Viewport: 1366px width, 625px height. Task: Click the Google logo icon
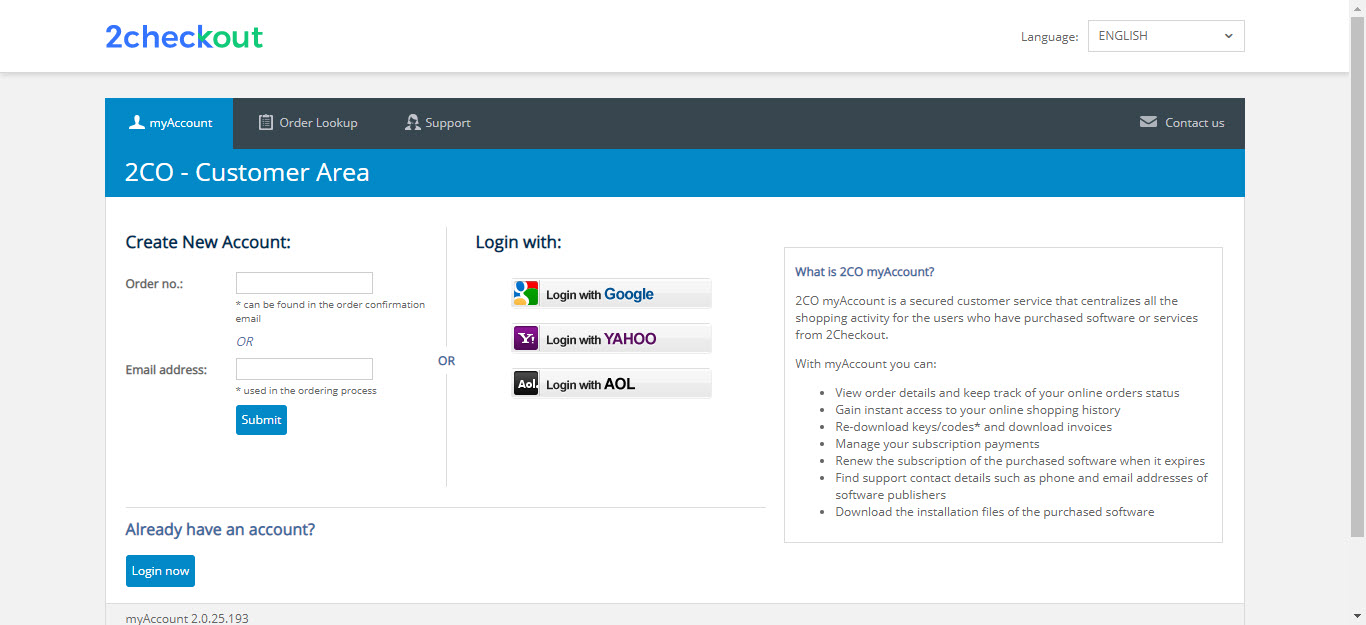tap(526, 294)
